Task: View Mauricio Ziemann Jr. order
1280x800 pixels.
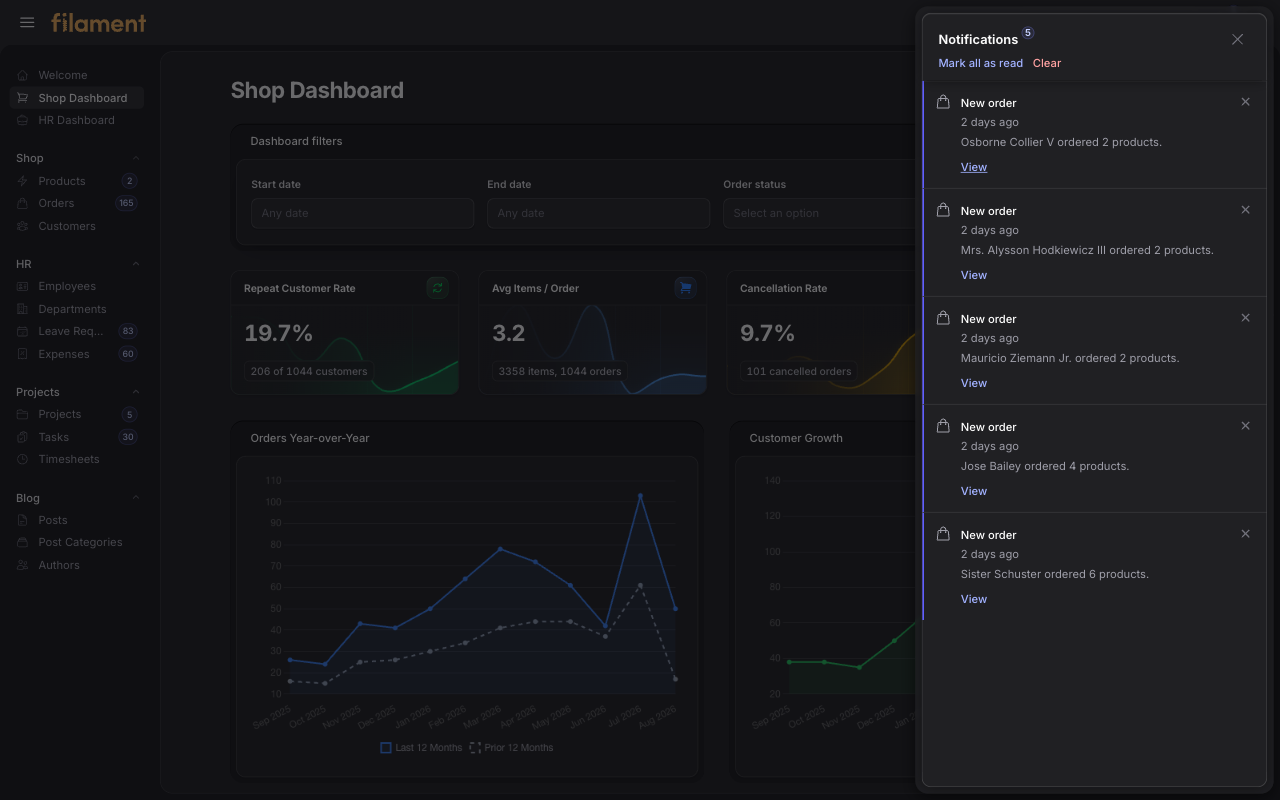Action: [x=973, y=383]
